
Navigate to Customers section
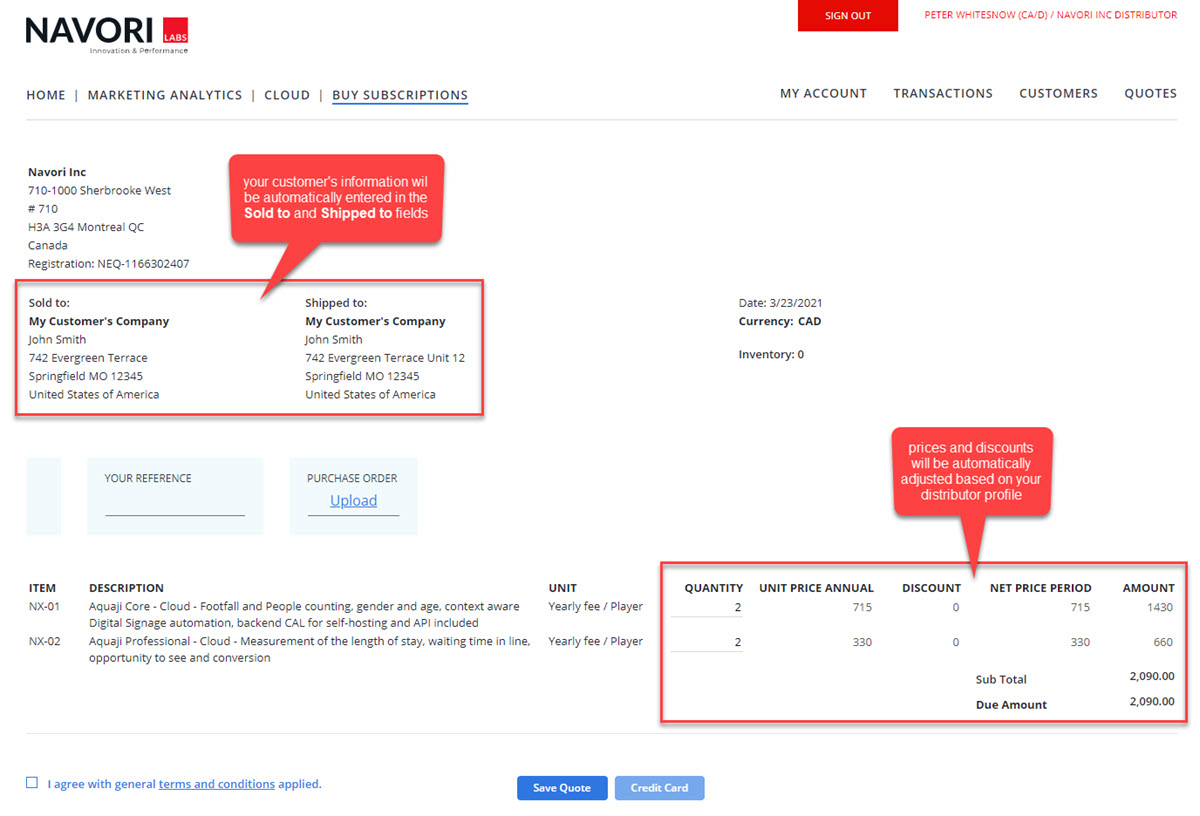tap(1058, 93)
